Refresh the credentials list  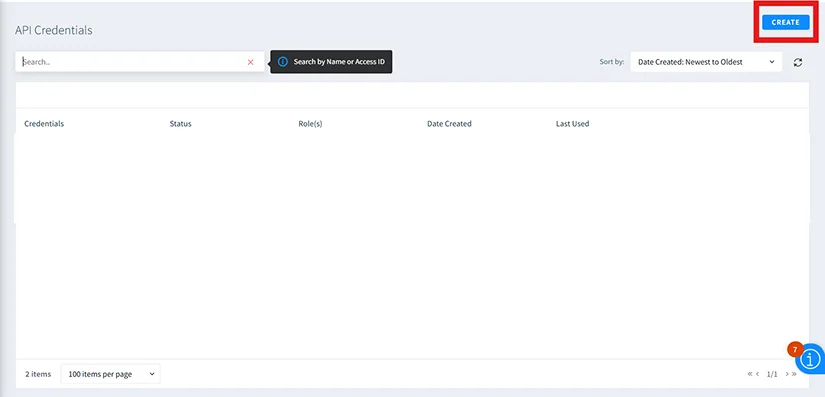tap(798, 62)
